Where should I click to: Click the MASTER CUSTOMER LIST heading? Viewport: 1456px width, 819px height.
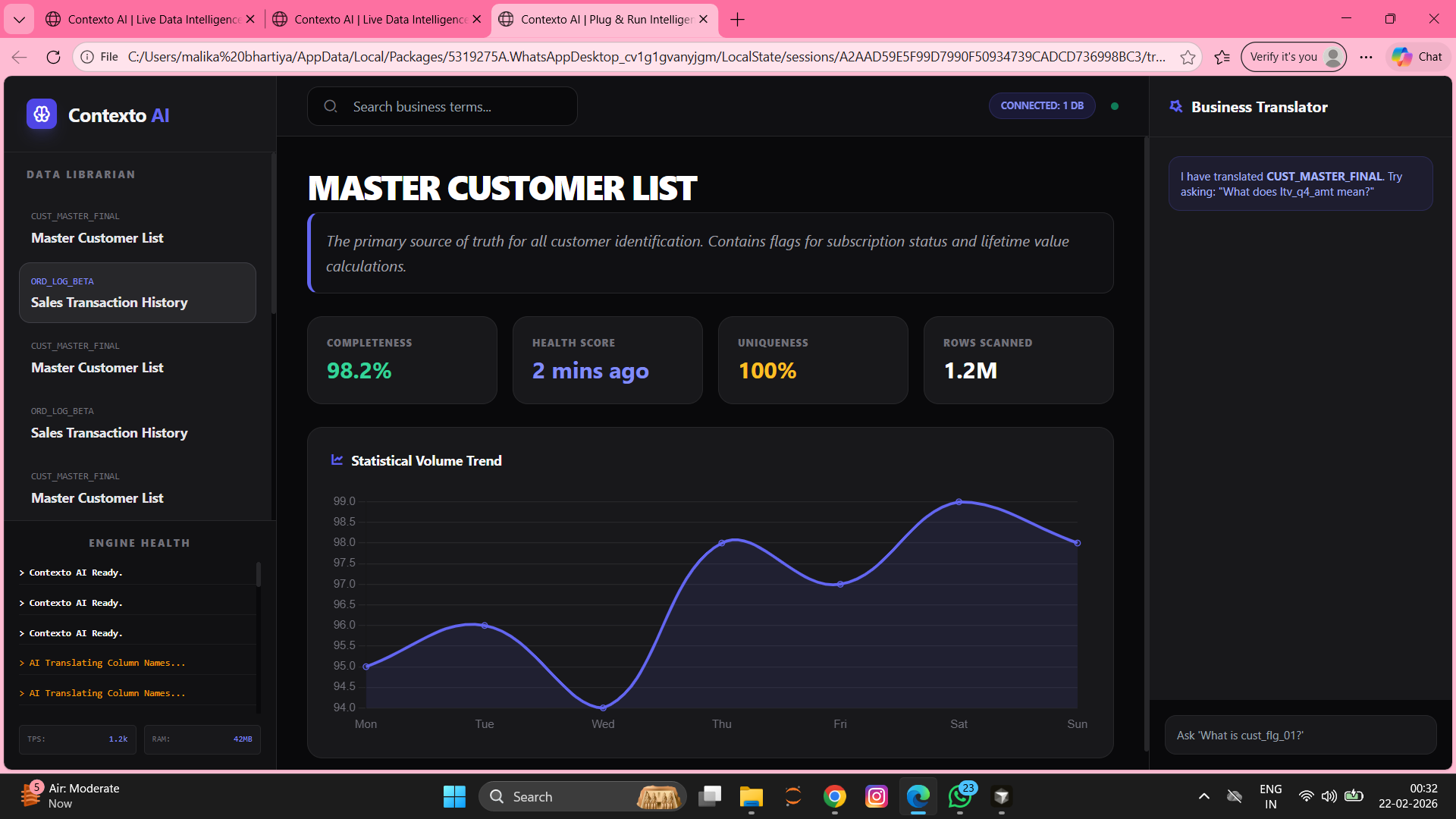point(502,188)
